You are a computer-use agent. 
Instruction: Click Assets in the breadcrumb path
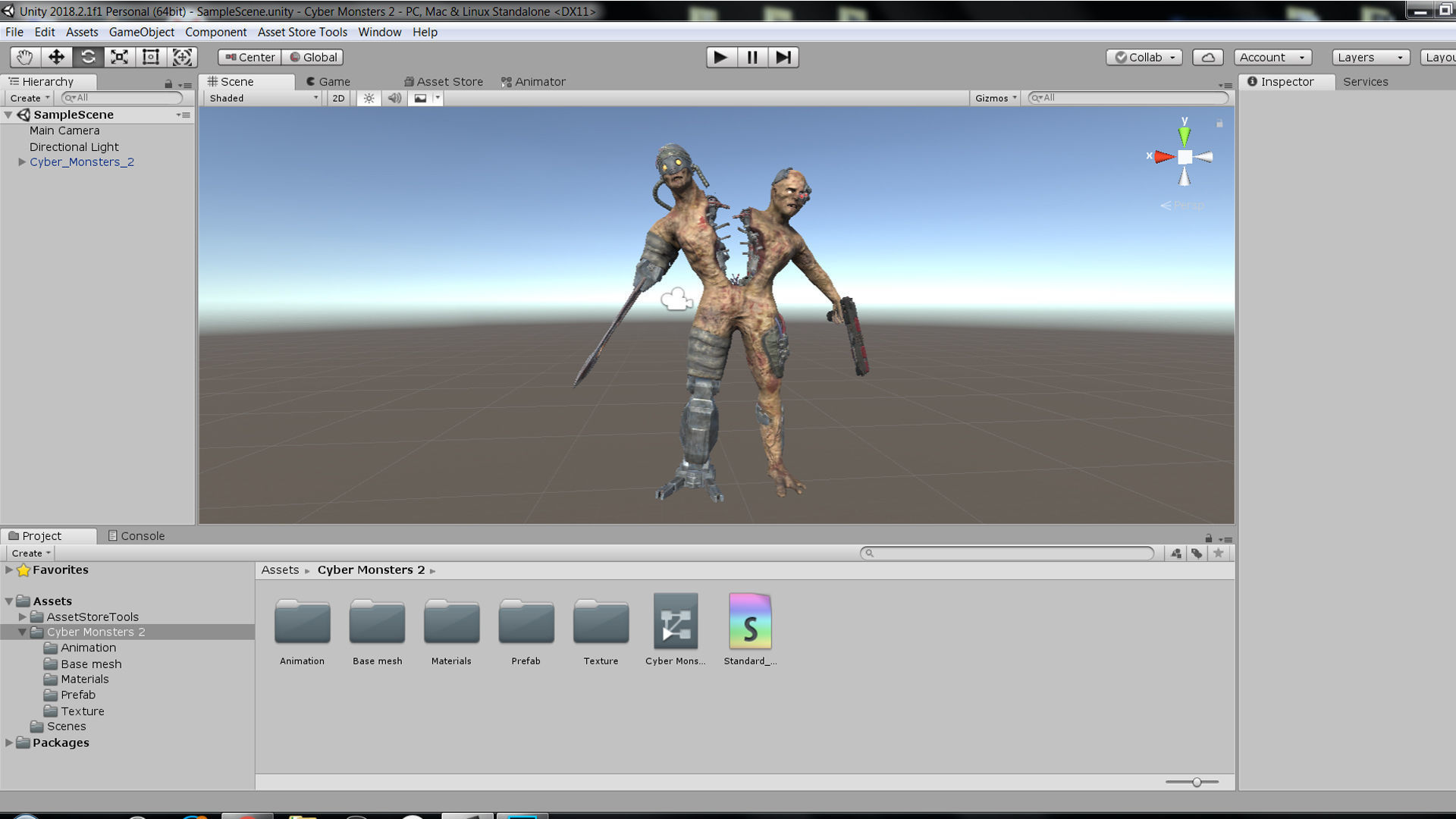tap(280, 570)
